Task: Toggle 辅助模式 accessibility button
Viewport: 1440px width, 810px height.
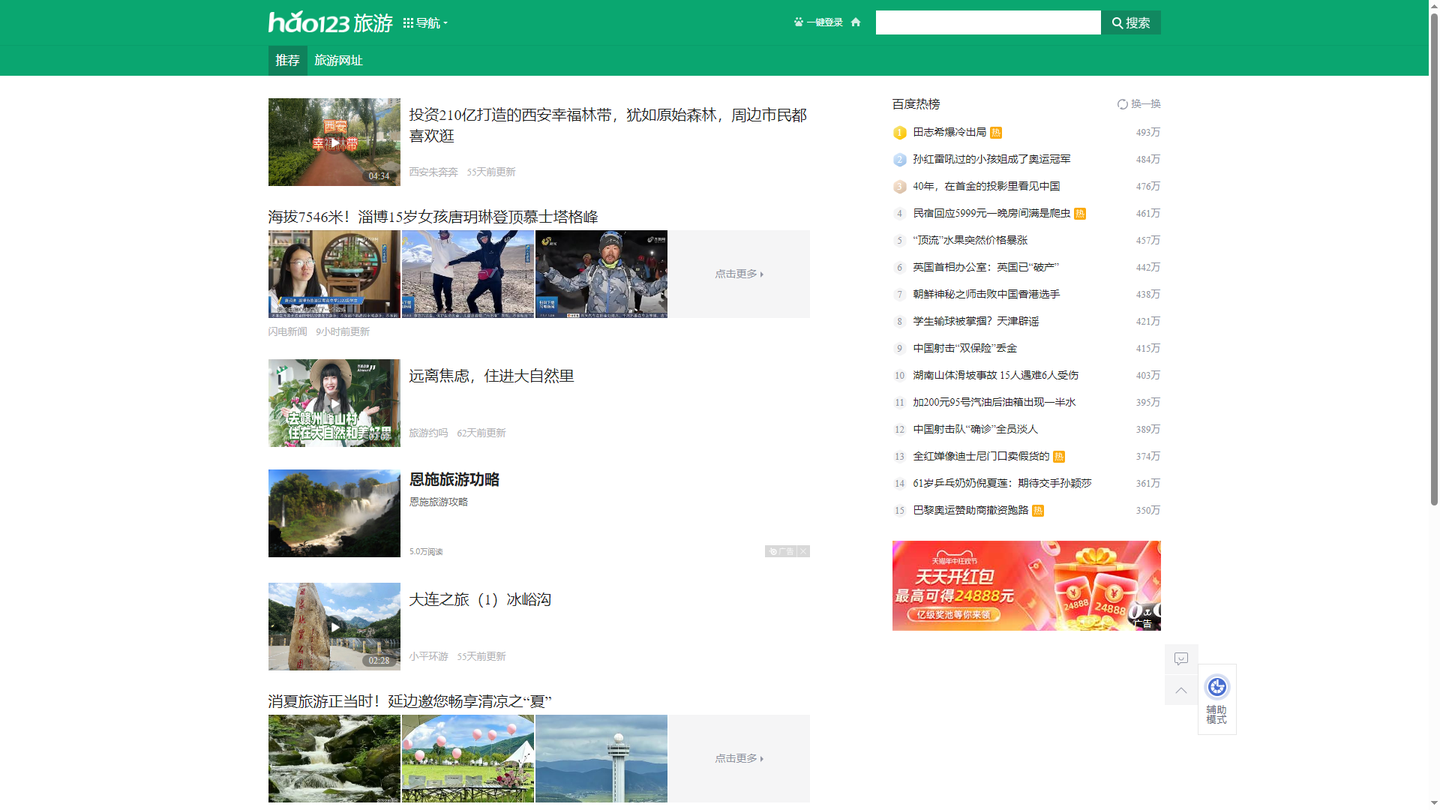Action: coord(1217,699)
